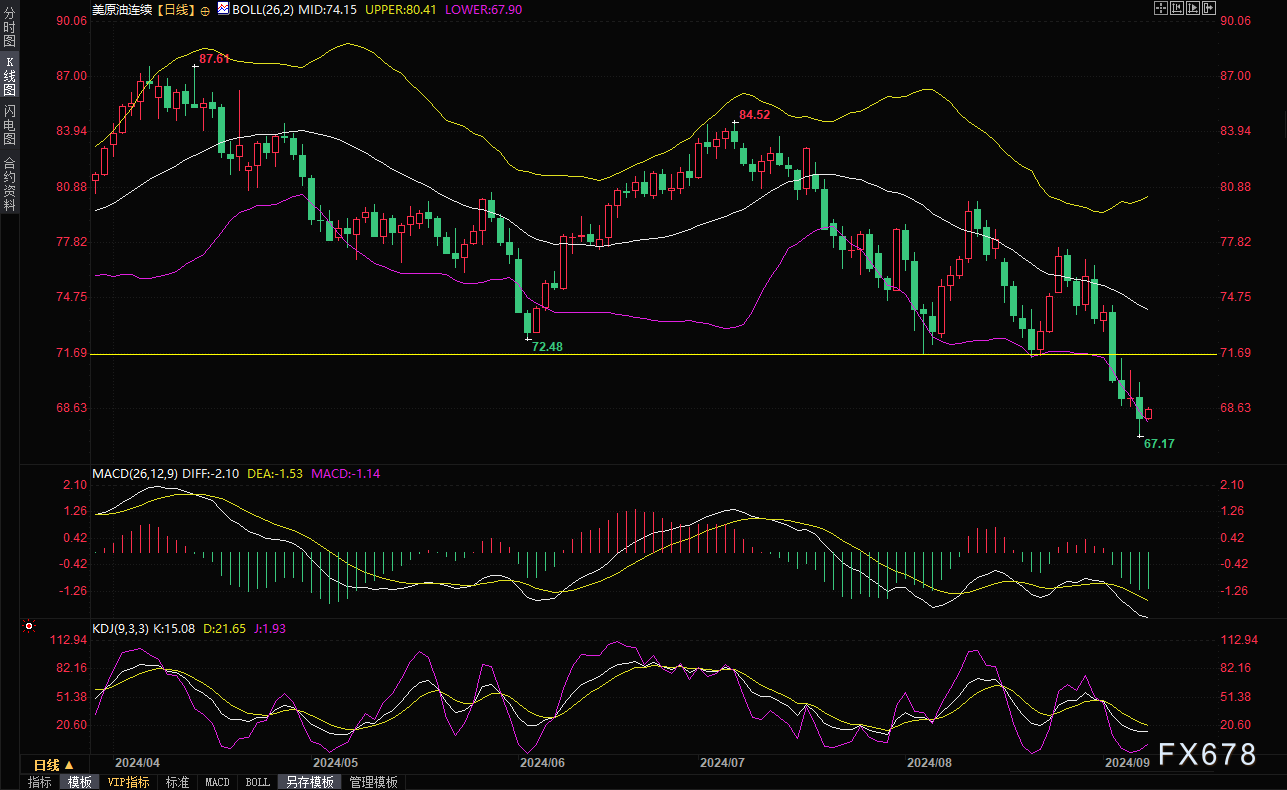
Task: Select the K线图 sidebar tab
Action: (9, 76)
